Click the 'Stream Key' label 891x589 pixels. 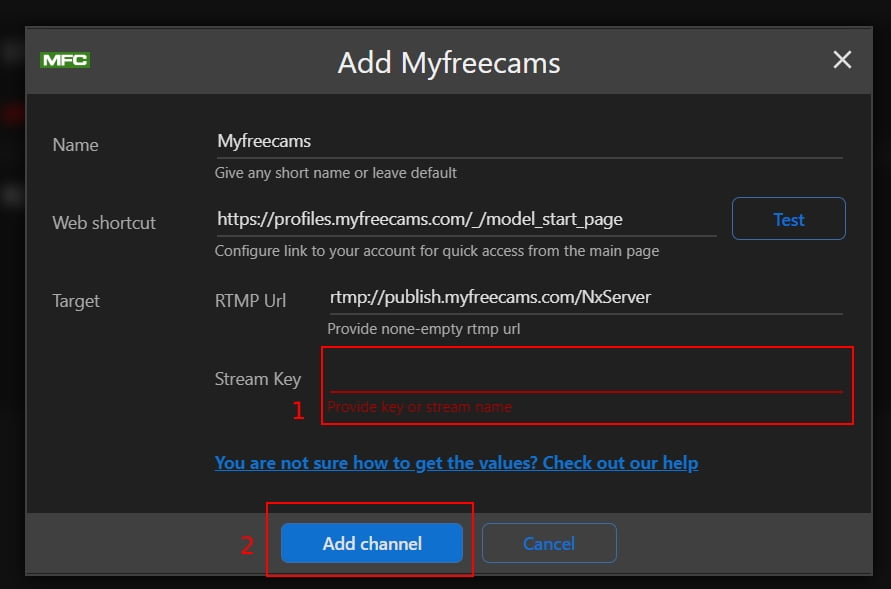point(257,379)
